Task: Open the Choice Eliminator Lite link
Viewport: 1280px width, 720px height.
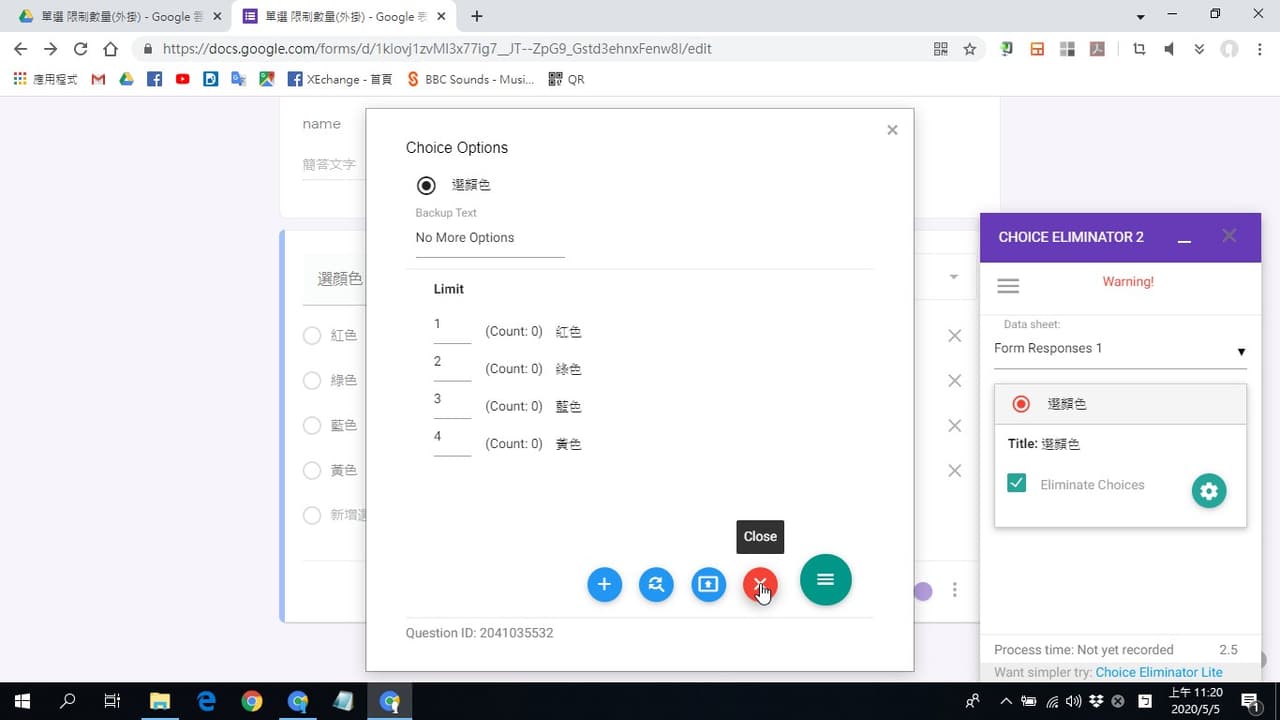Action: pyautogui.click(x=1159, y=672)
